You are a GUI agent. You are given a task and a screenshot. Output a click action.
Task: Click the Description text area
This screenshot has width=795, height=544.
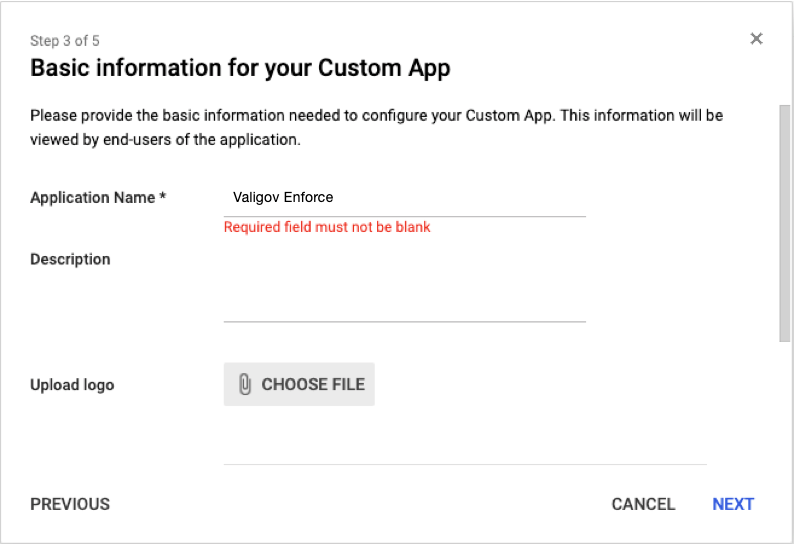405,285
